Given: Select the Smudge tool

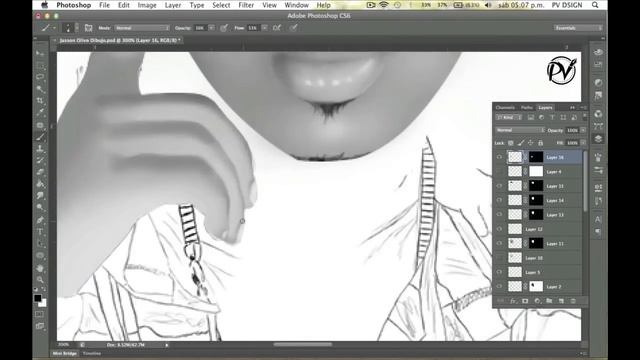Looking at the screenshot, I should [x=40, y=196].
